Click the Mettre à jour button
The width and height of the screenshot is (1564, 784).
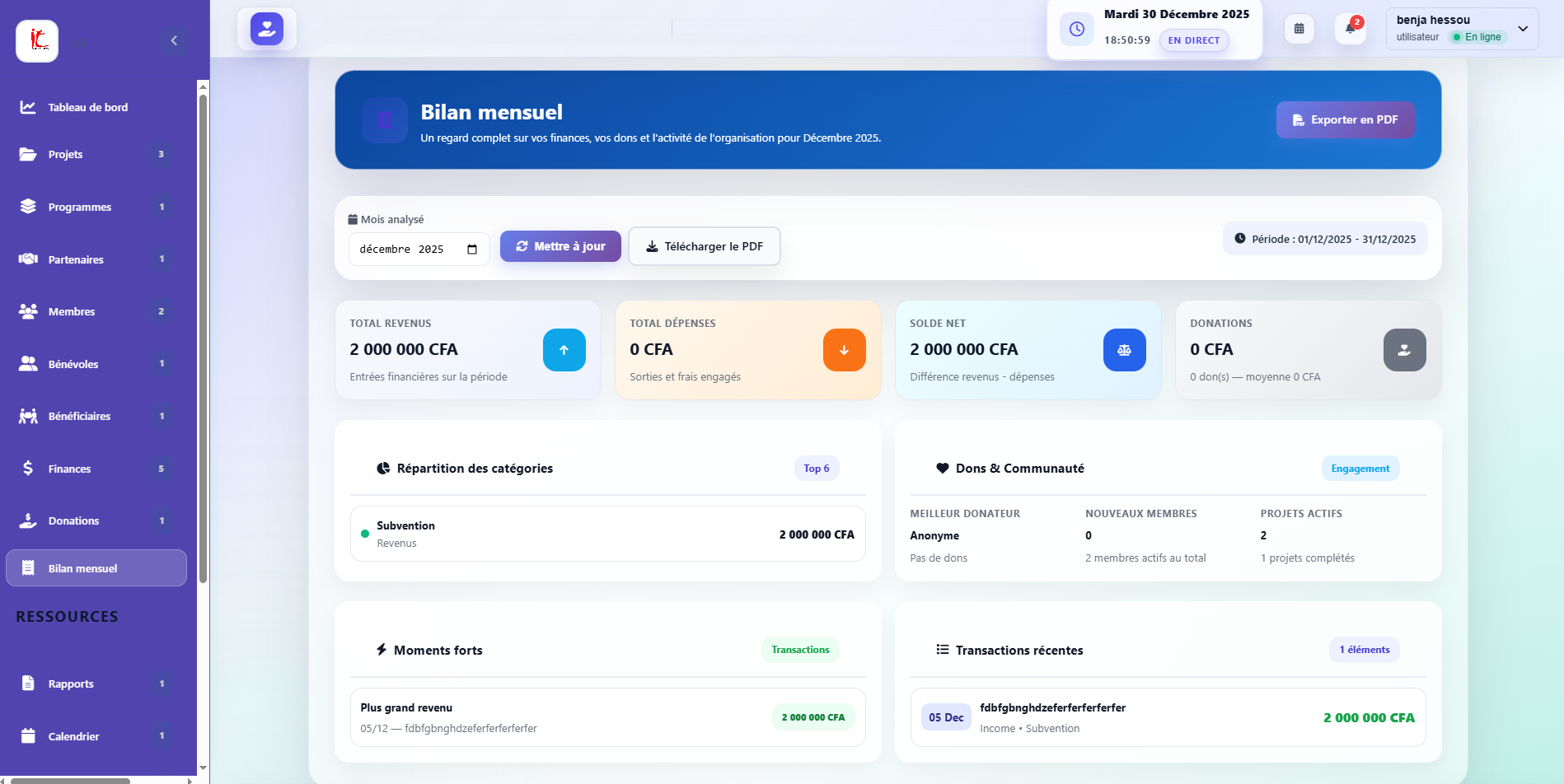pyautogui.click(x=560, y=246)
